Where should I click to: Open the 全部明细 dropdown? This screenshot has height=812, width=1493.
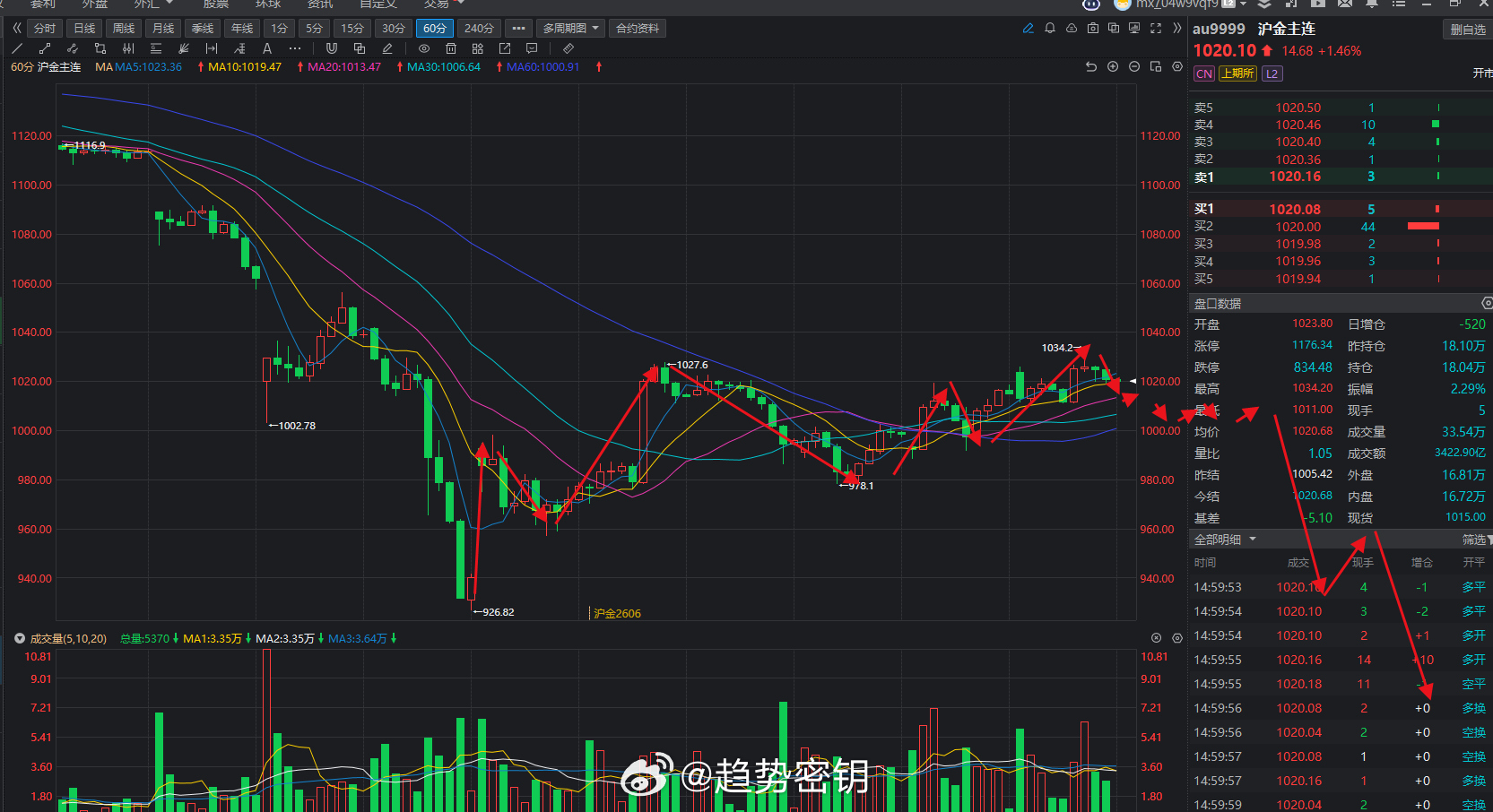tap(1225, 539)
